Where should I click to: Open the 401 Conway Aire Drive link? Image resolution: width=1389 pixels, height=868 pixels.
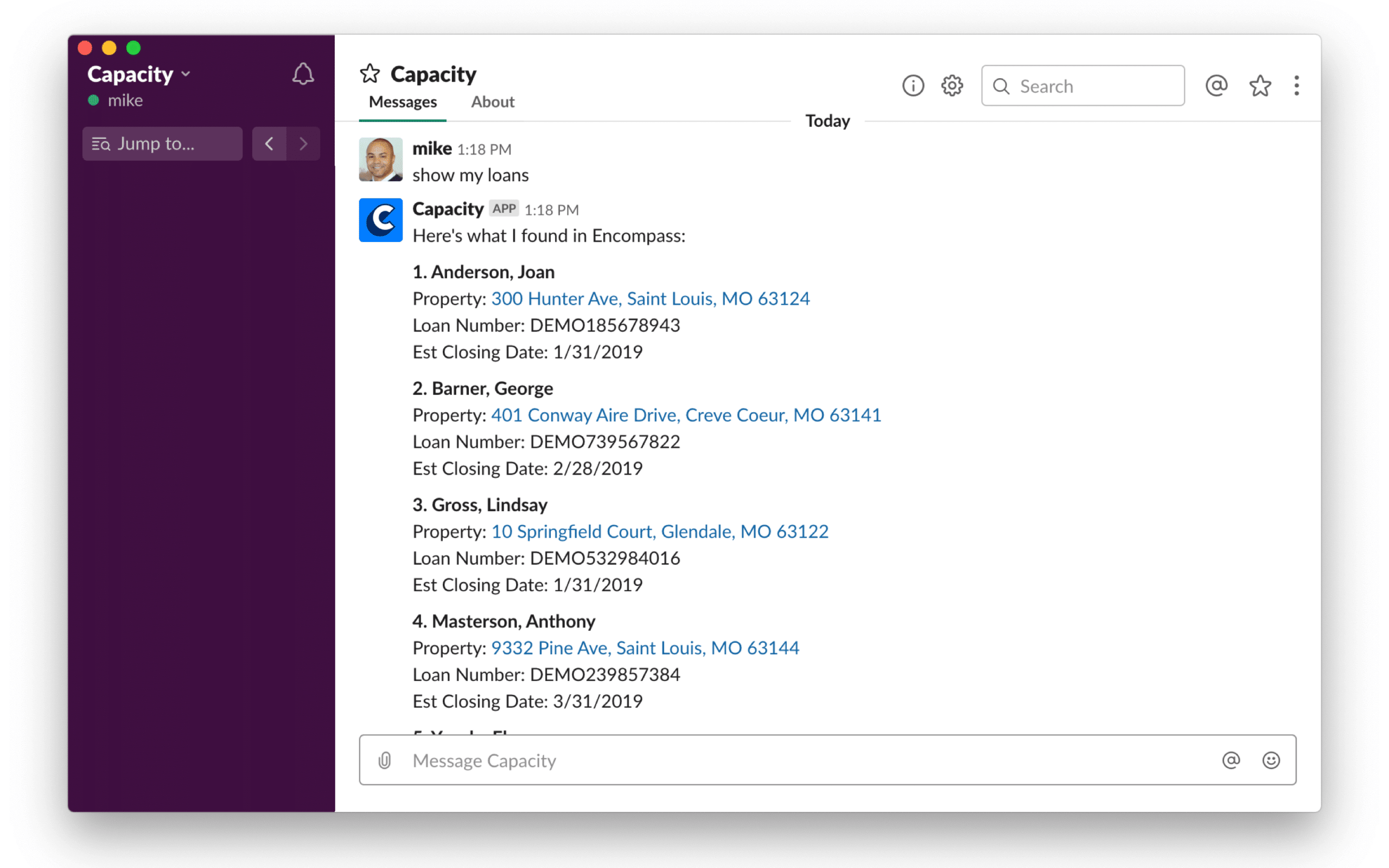685,415
